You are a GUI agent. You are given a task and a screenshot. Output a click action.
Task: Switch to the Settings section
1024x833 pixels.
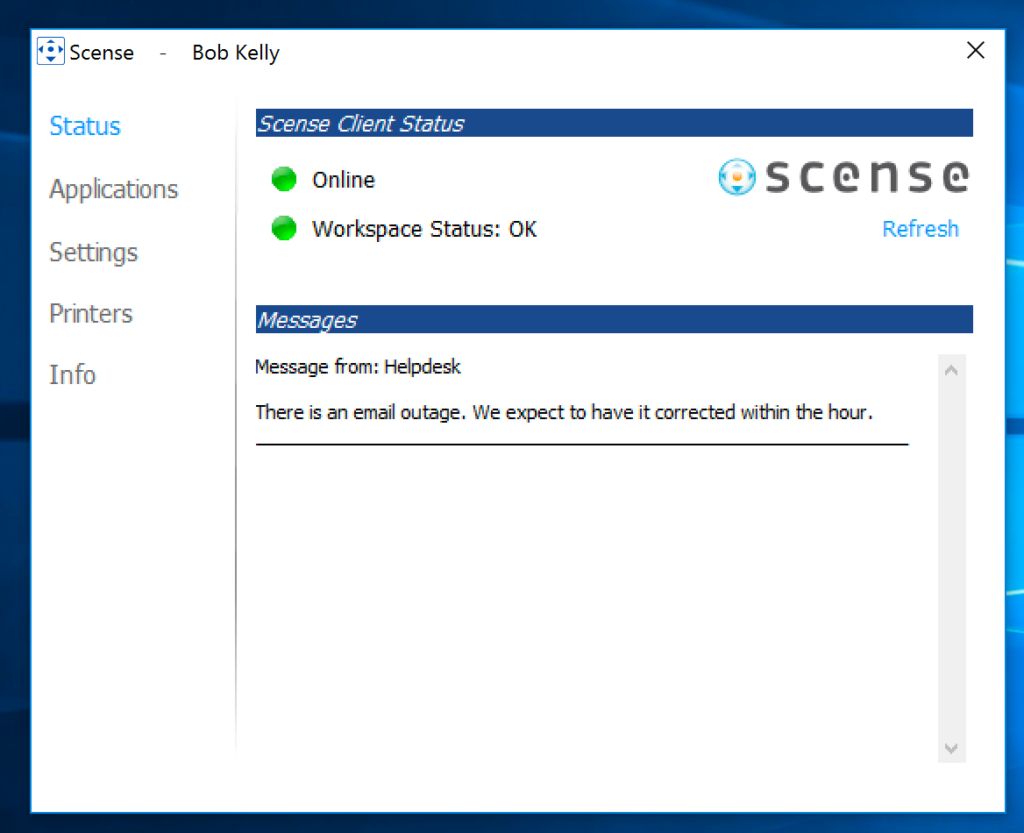click(93, 253)
